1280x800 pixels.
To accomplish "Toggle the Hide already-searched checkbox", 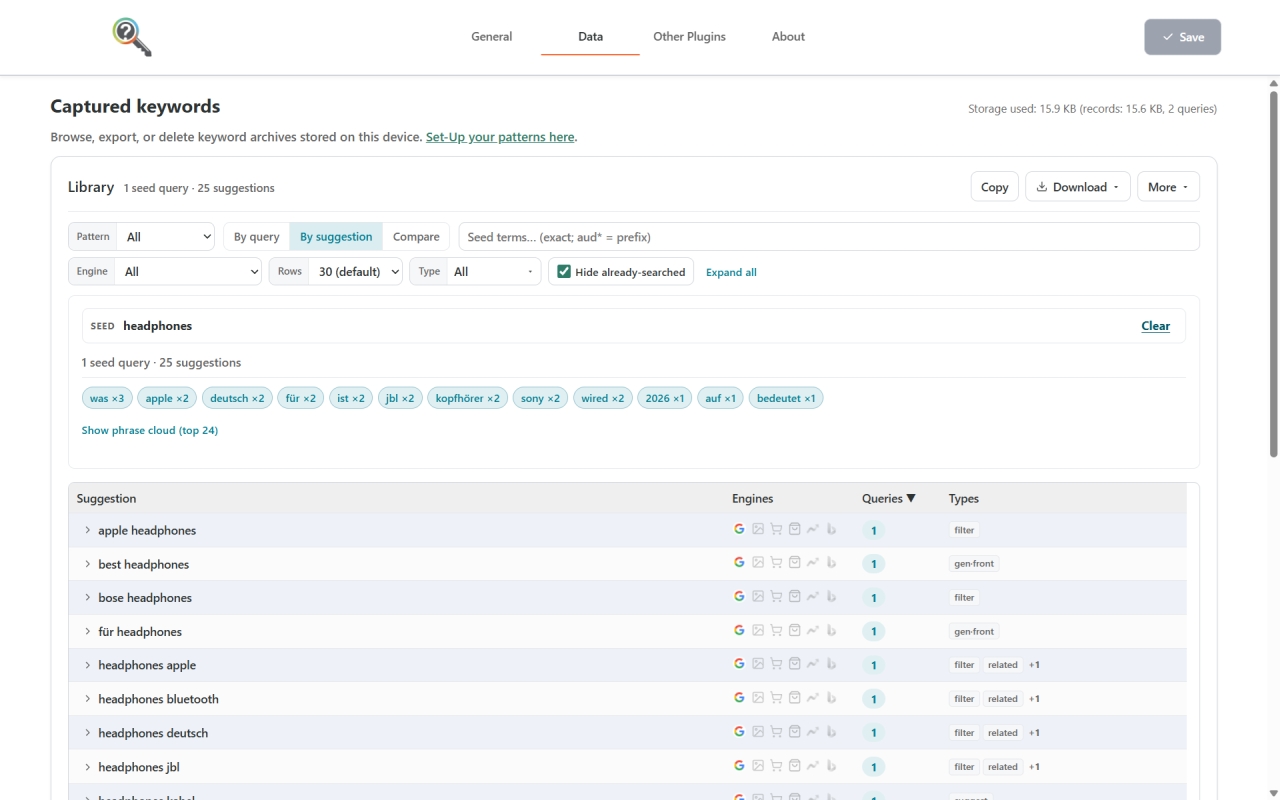I will pos(564,271).
